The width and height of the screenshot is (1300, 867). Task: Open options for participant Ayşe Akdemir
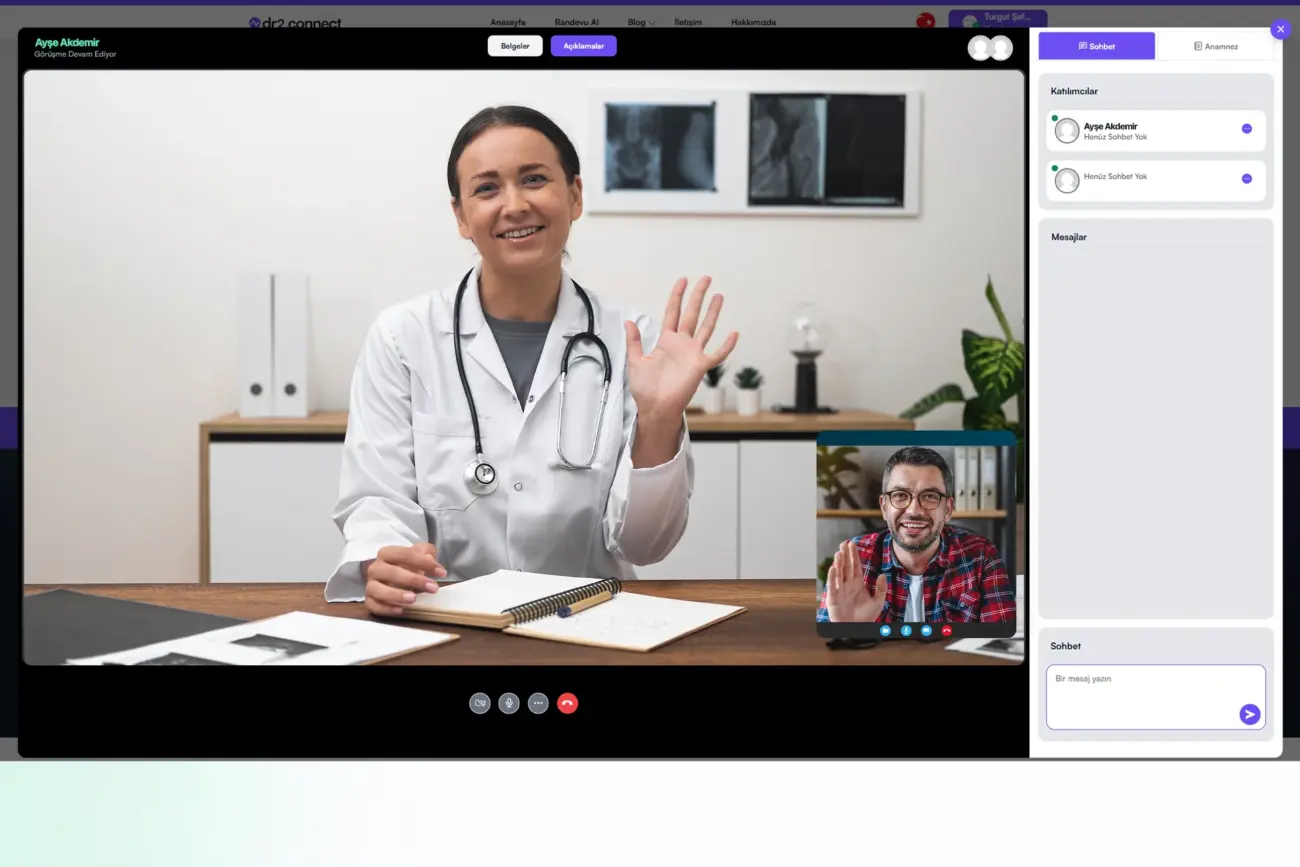click(1246, 129)
